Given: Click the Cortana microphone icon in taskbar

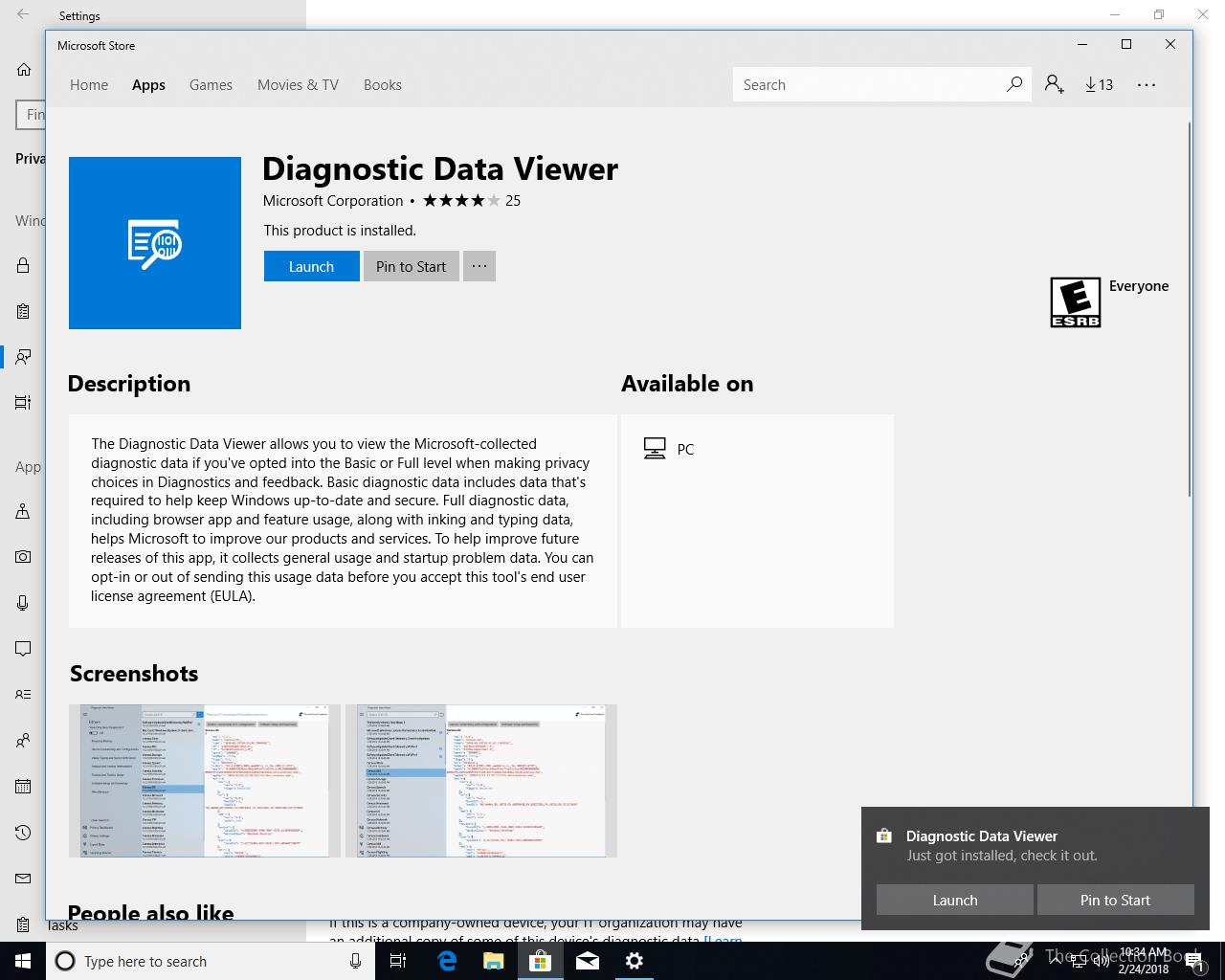Looking at the screenshot, I should coord(355,961).
